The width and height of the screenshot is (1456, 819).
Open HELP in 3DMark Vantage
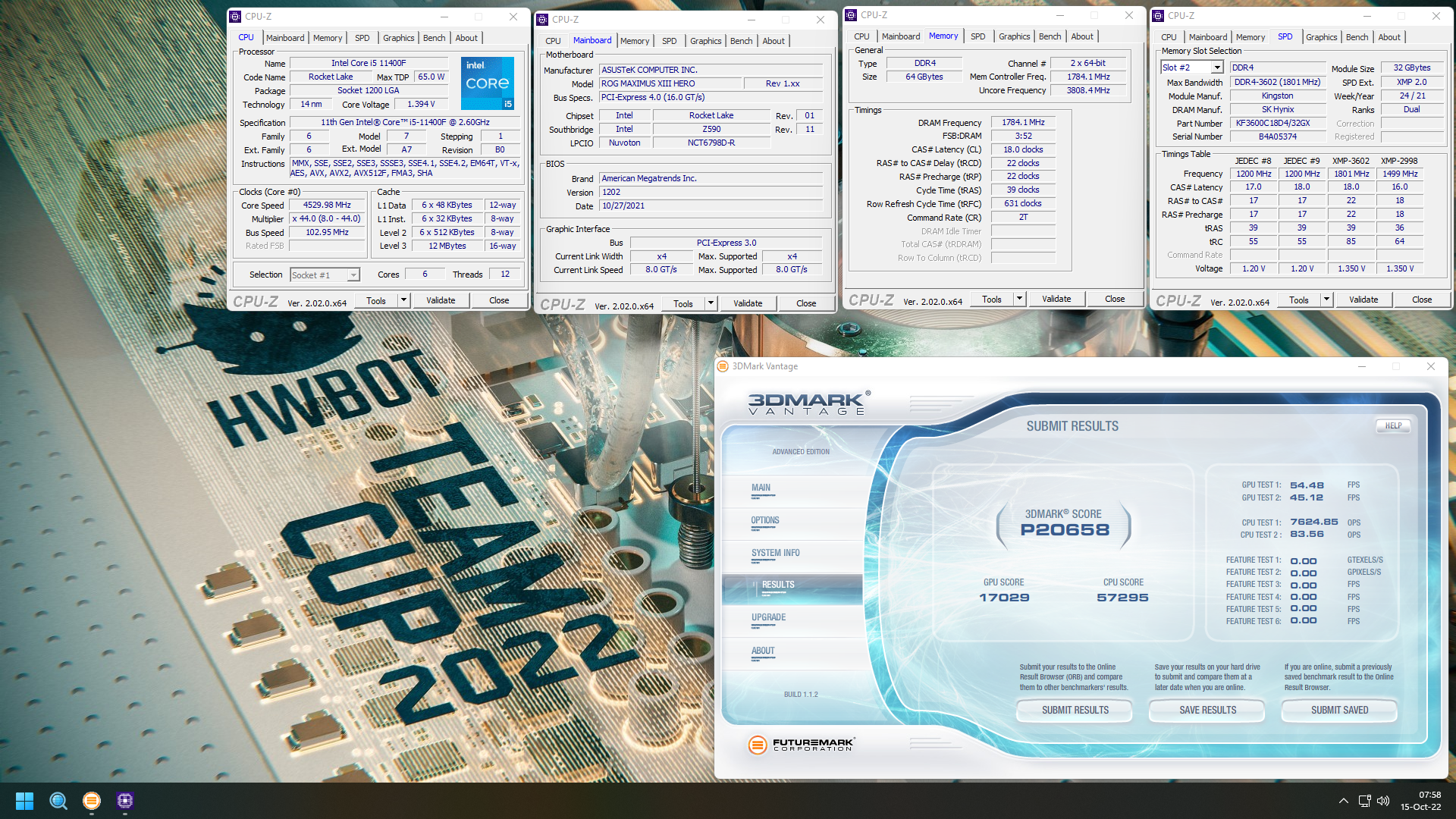[1393, 426]
